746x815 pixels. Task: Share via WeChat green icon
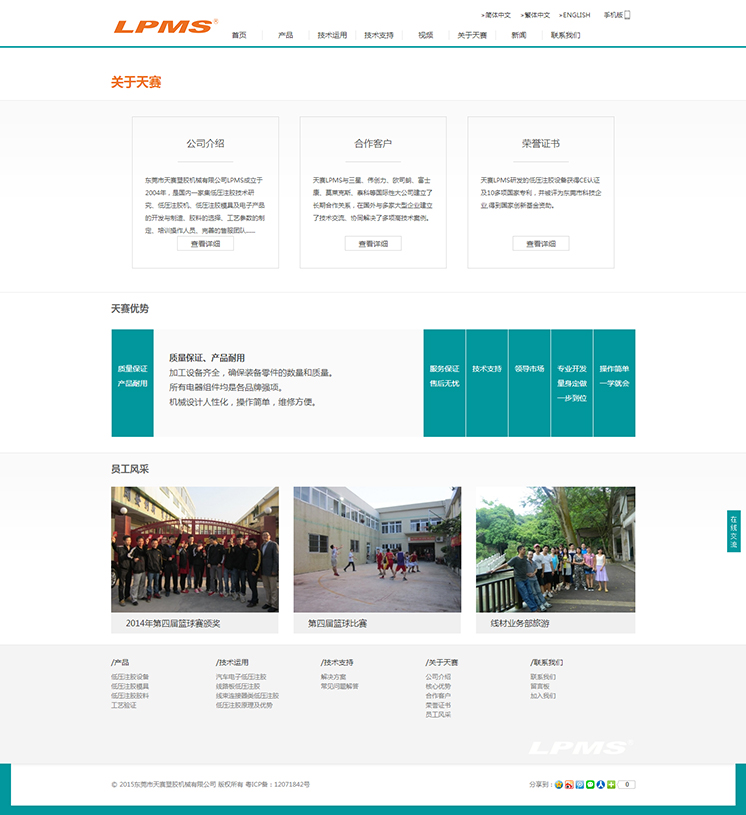[590, 784]
